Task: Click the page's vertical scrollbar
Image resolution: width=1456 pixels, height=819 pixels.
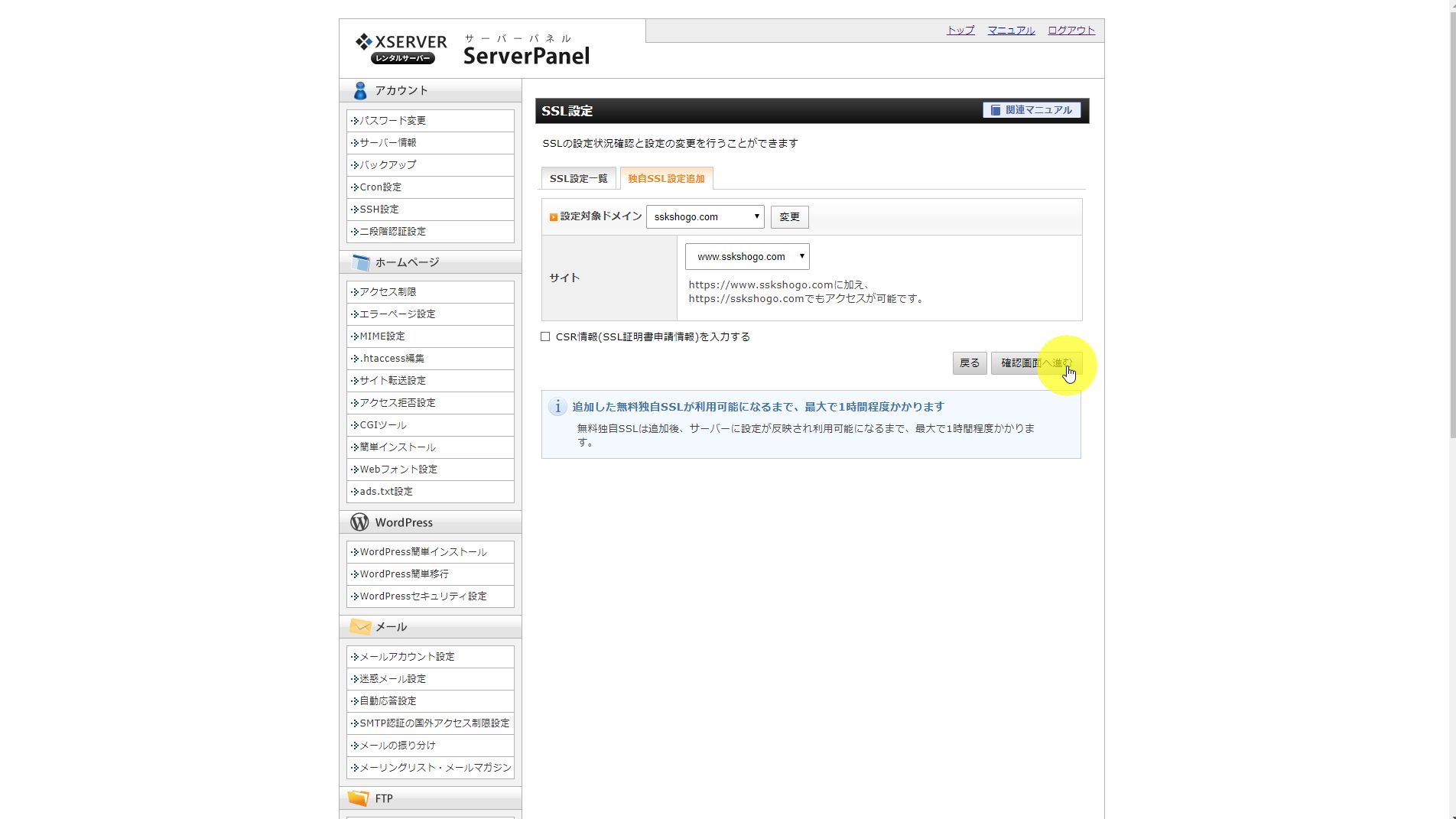Action: tap(1451, 229)
